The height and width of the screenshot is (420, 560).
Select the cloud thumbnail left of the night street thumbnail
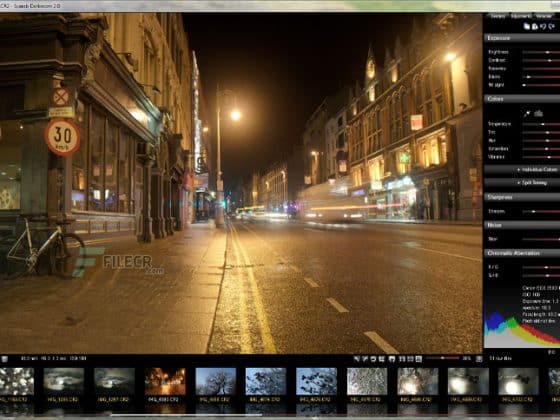tap(114, 381)
